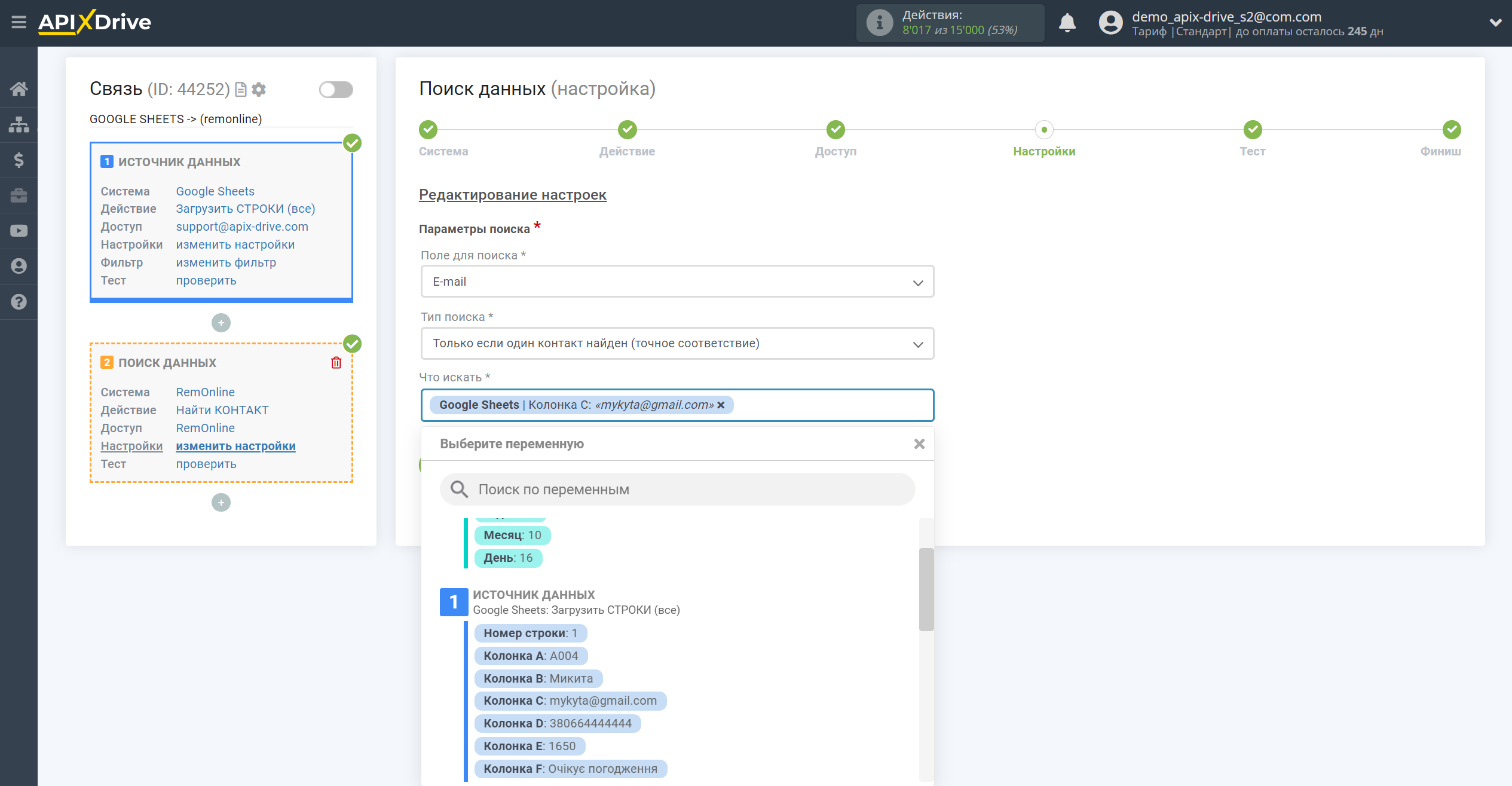Screen dimensions: 1512x786
Task: Open the help question mark icon
Action: pos(19,302)
